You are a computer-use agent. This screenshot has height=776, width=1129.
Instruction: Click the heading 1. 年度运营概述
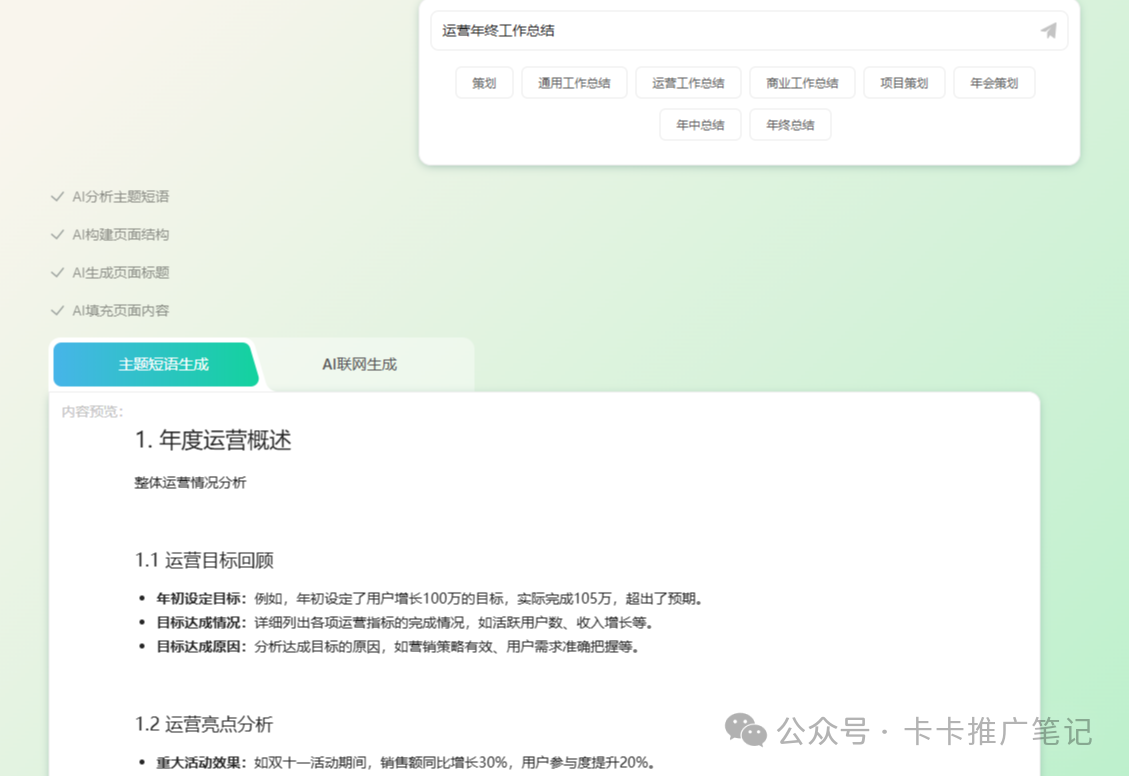[x=213, y=440]
